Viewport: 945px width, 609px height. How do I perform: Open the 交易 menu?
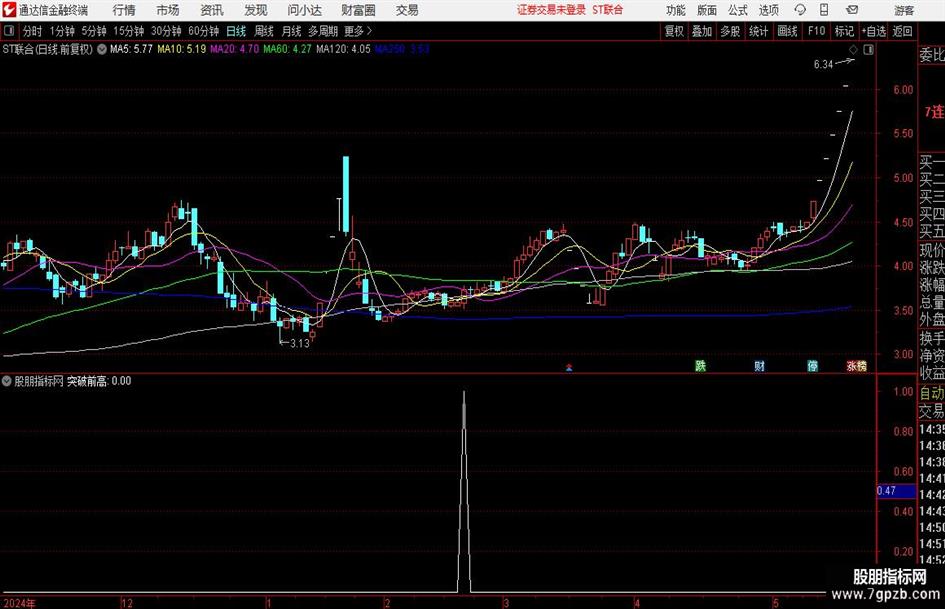[x=407, y=10]
